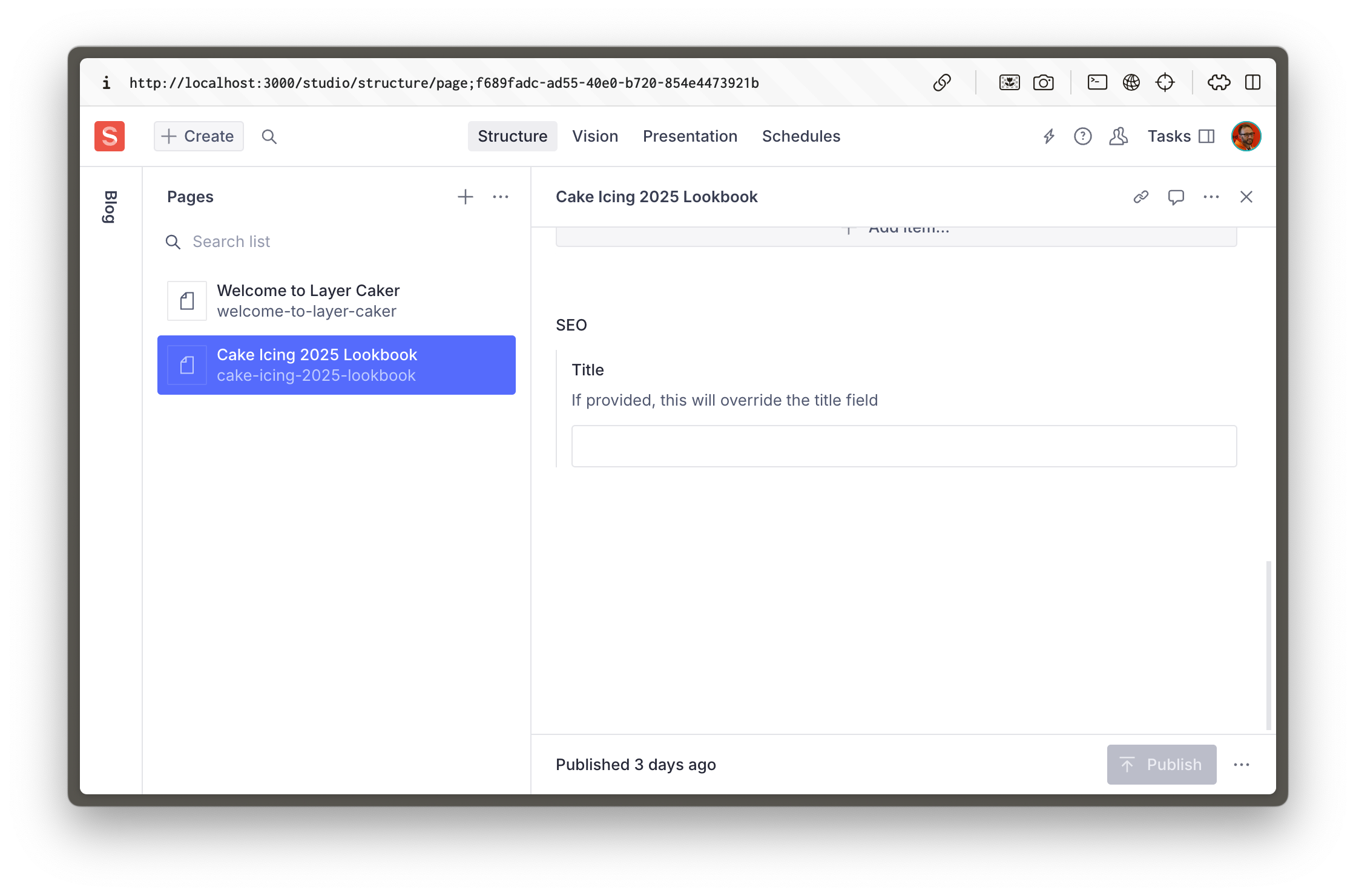Open document header more-options menu

coord(1211,197)
